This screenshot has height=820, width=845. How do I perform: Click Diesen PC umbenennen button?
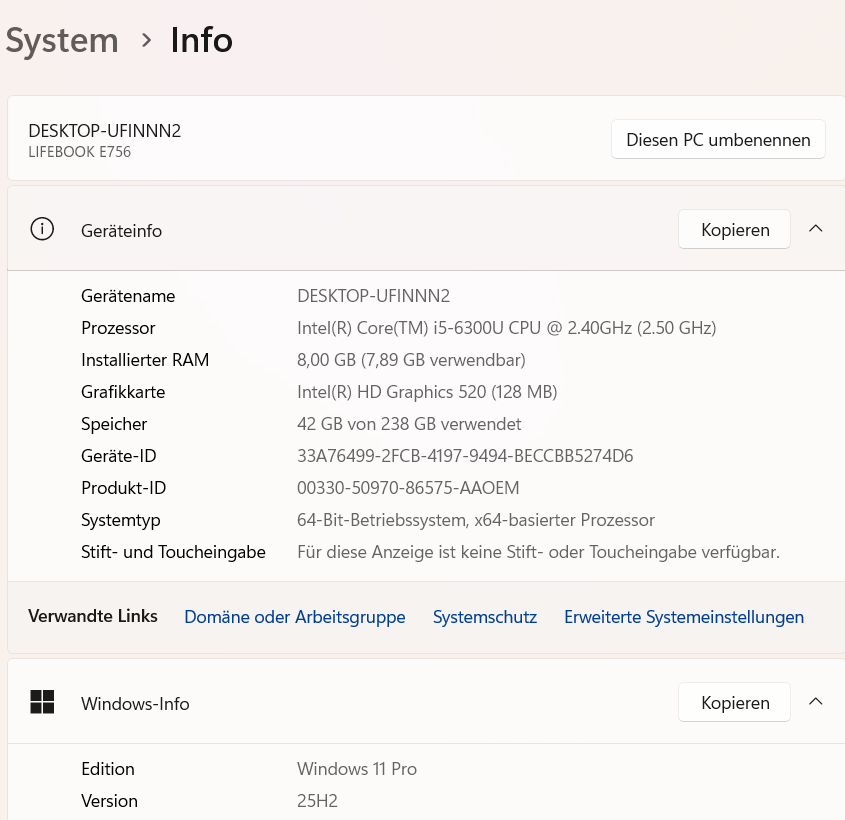(x=718, y=140)
